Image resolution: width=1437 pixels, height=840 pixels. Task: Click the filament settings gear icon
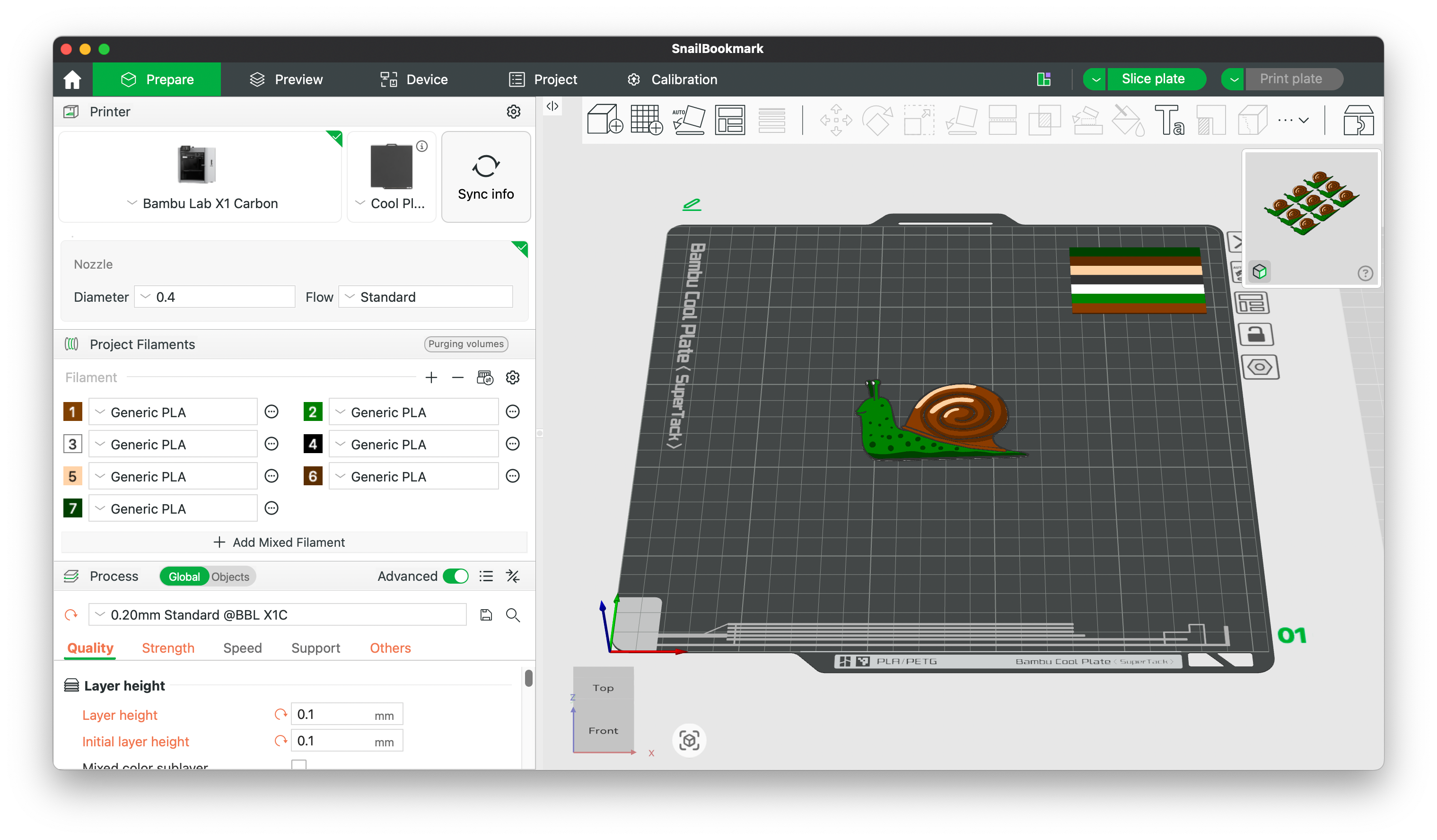point(513,377)
